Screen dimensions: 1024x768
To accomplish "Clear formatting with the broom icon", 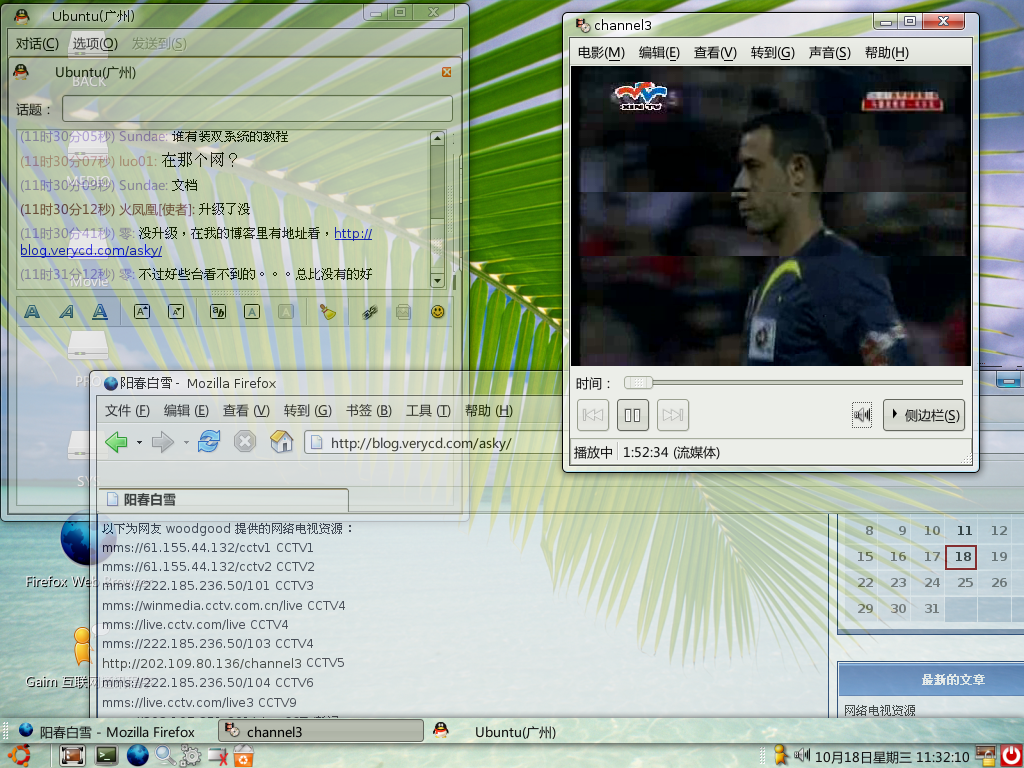I will 327,312.
